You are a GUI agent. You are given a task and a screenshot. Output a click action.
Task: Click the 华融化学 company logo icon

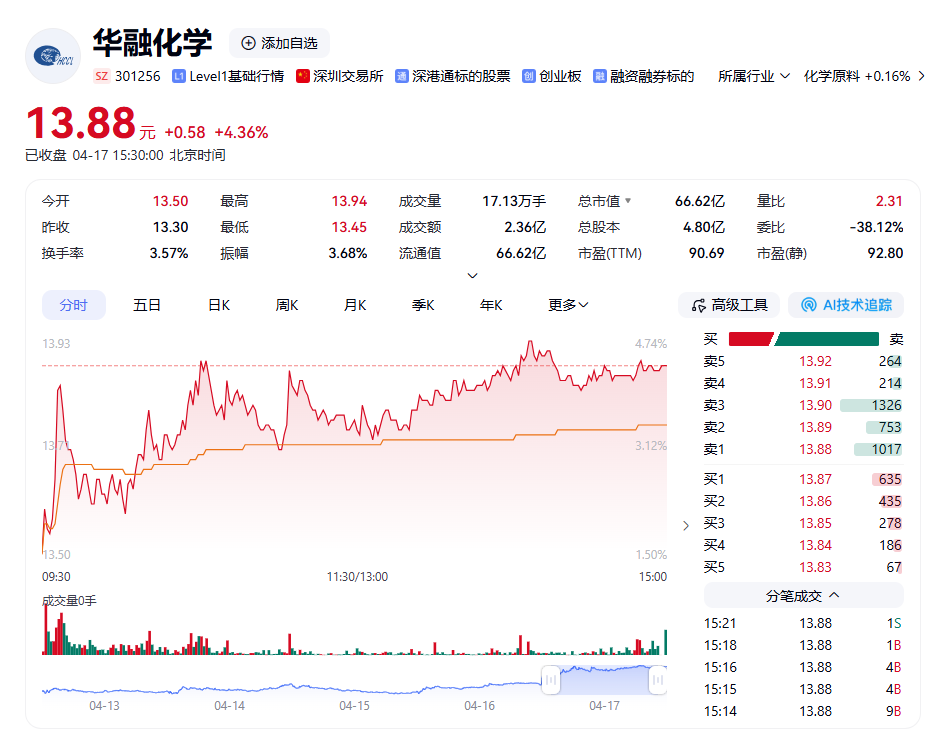53,57
